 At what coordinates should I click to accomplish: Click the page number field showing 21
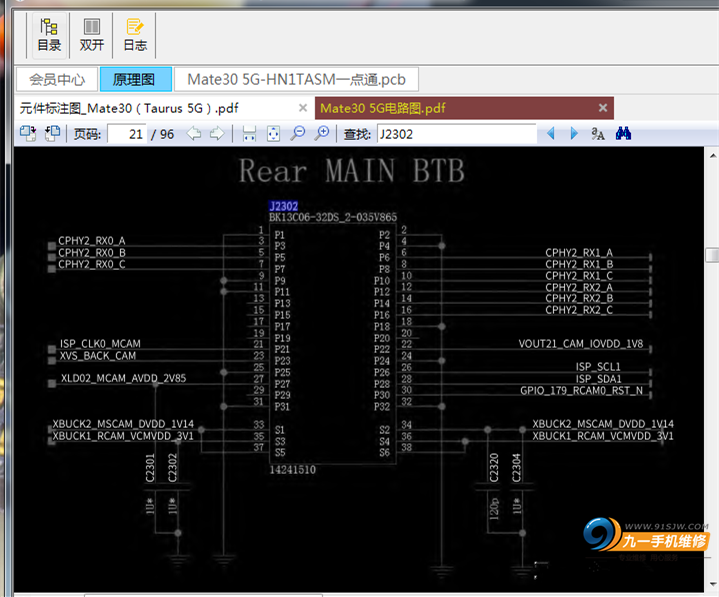pos(127,134)
